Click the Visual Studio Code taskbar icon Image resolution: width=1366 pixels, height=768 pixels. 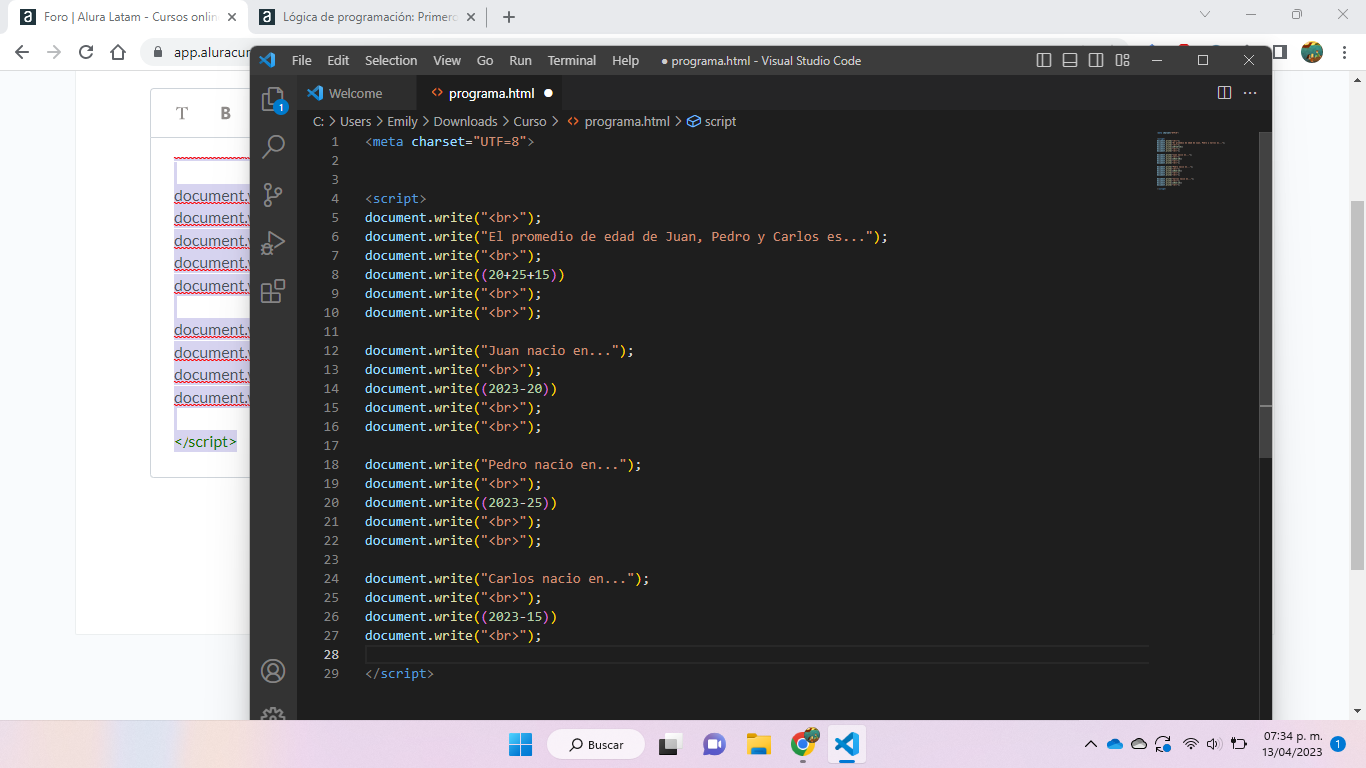847,744
